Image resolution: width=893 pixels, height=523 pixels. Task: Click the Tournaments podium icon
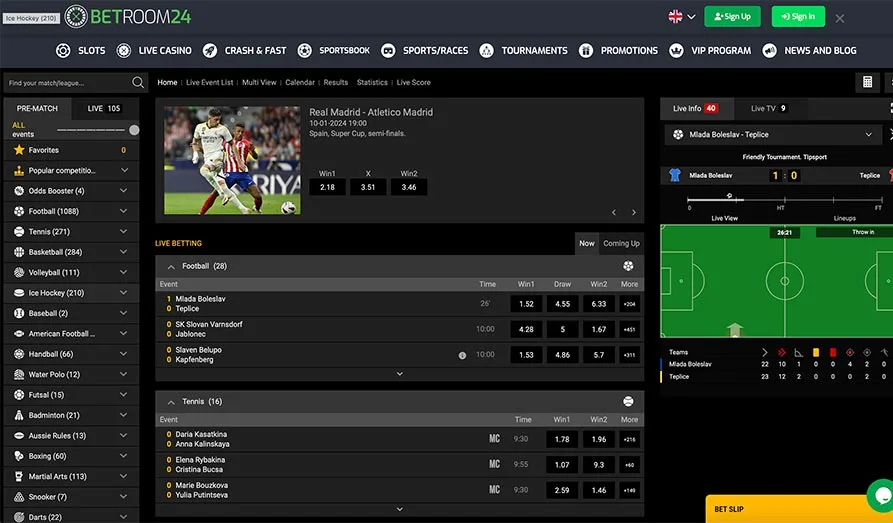[486, 51]
